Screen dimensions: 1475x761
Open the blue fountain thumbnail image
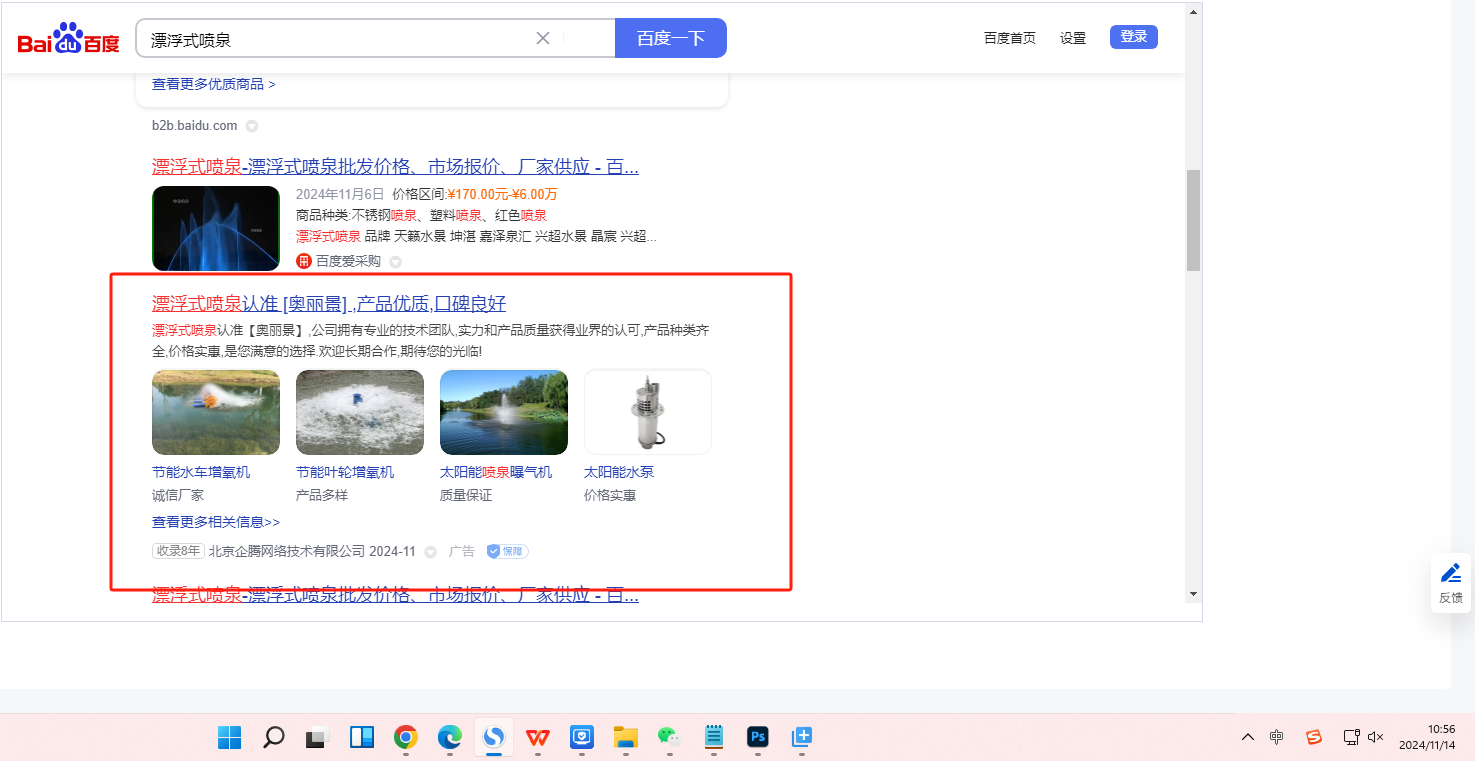[216, 228]
